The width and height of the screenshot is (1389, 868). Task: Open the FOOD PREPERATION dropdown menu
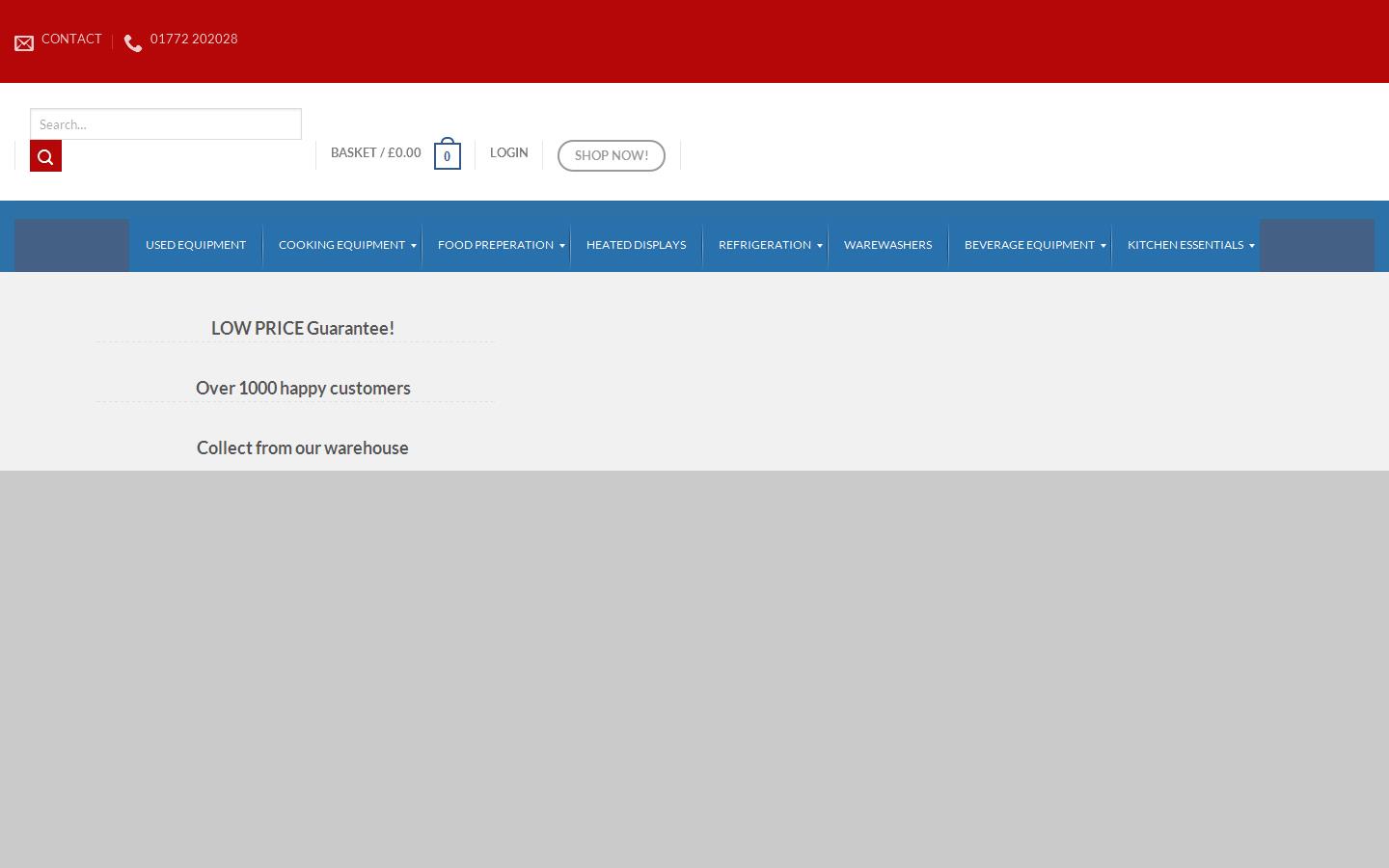point(495,244)
